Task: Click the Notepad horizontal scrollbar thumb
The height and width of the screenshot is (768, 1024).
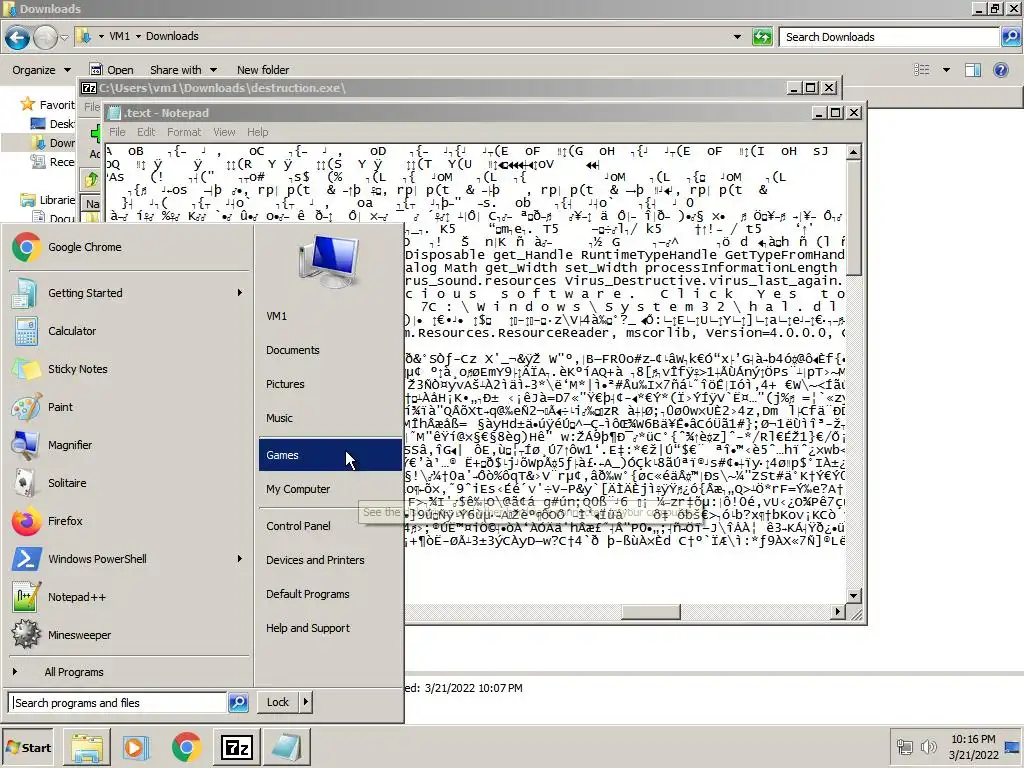Action: 650,612
